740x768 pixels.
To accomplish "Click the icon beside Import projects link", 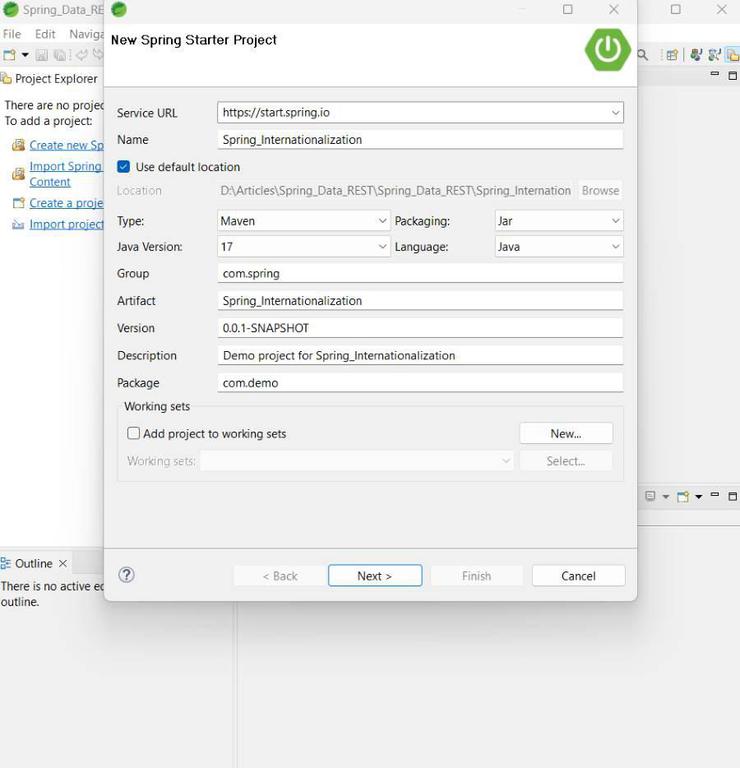I will (x=18, y=224).
